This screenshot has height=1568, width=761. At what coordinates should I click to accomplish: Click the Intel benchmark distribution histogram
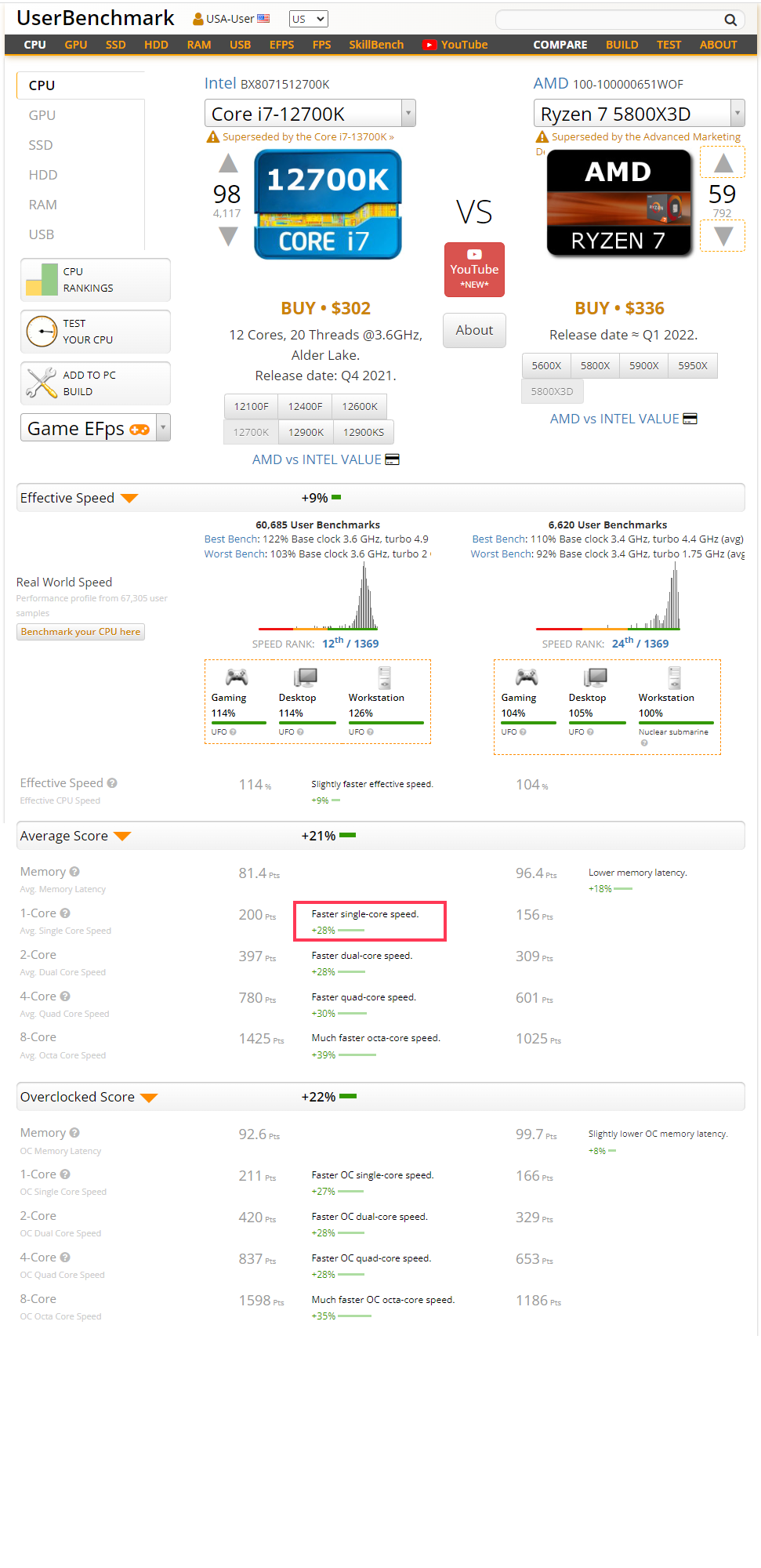pyautogui.click(x=318, y=597)
